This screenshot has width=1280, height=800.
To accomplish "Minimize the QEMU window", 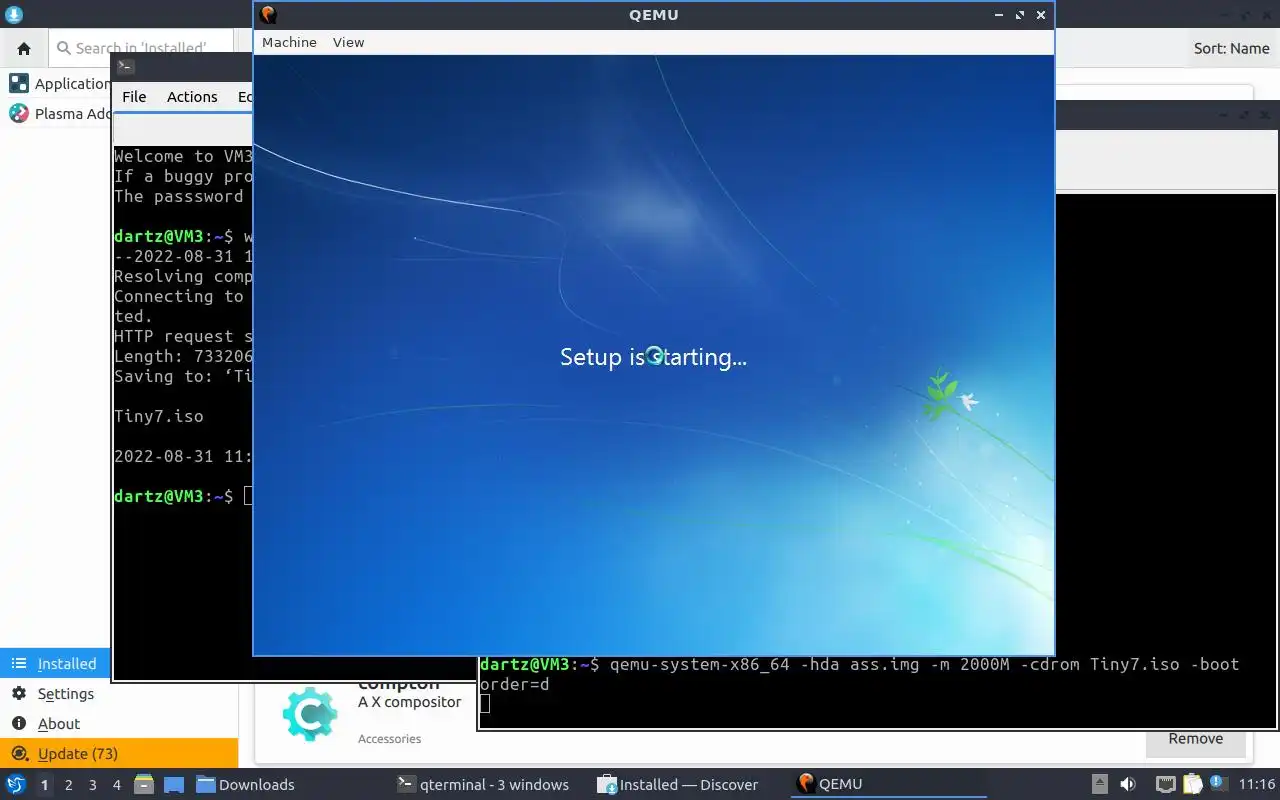I will coord(999,15).
